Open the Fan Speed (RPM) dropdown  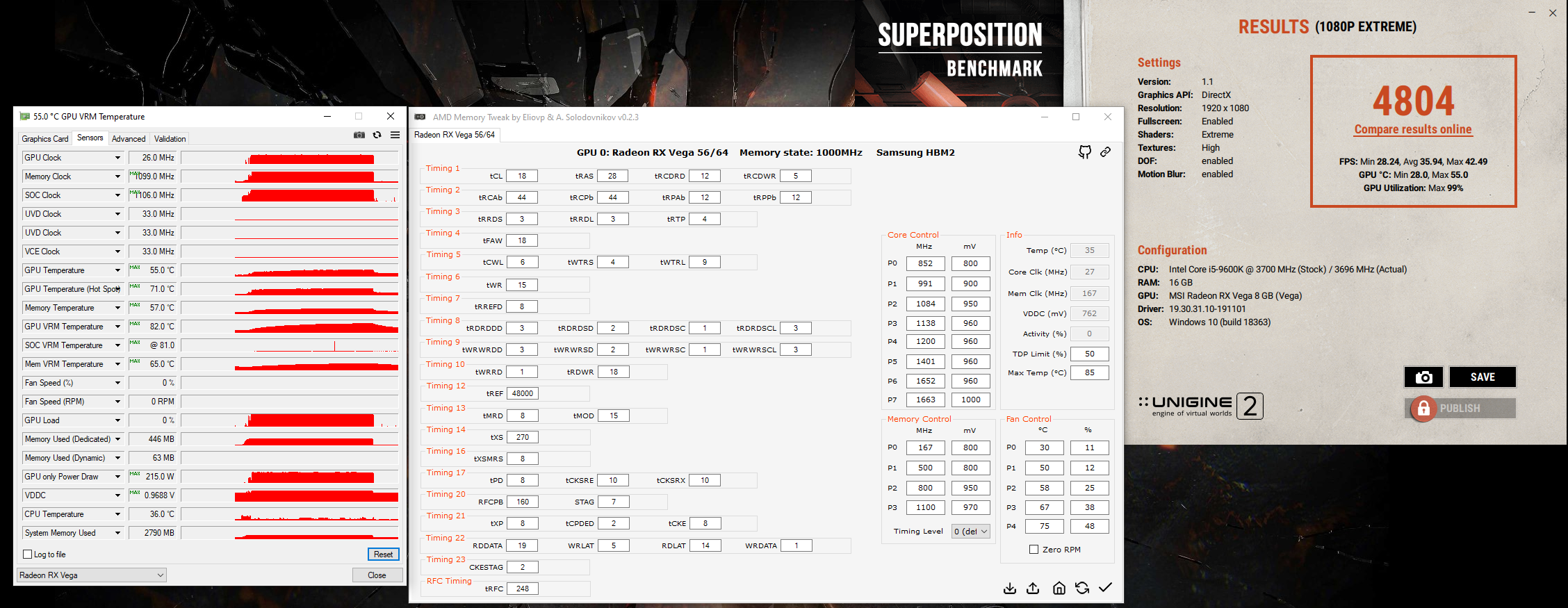click(x=117, y=402)
